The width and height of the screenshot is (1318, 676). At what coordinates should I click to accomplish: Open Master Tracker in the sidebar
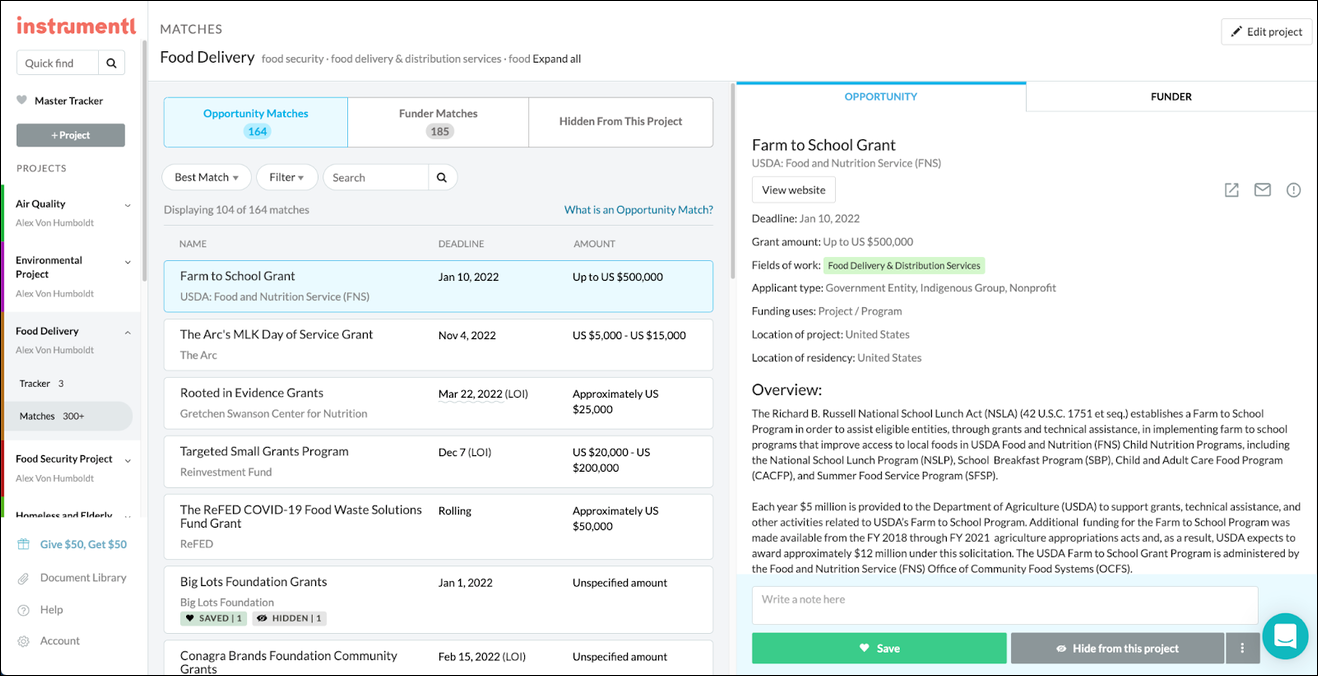69,101
